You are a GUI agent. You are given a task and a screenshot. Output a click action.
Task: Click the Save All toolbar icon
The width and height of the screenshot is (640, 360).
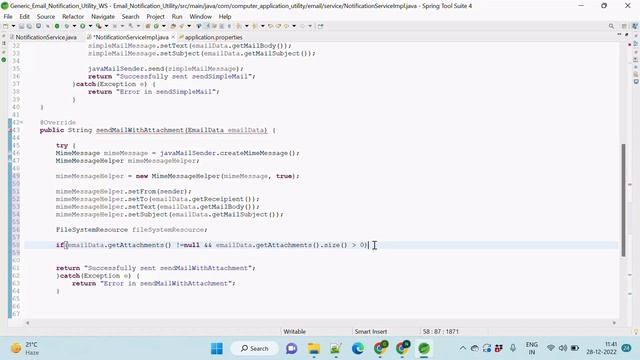[x=29, y=26]
